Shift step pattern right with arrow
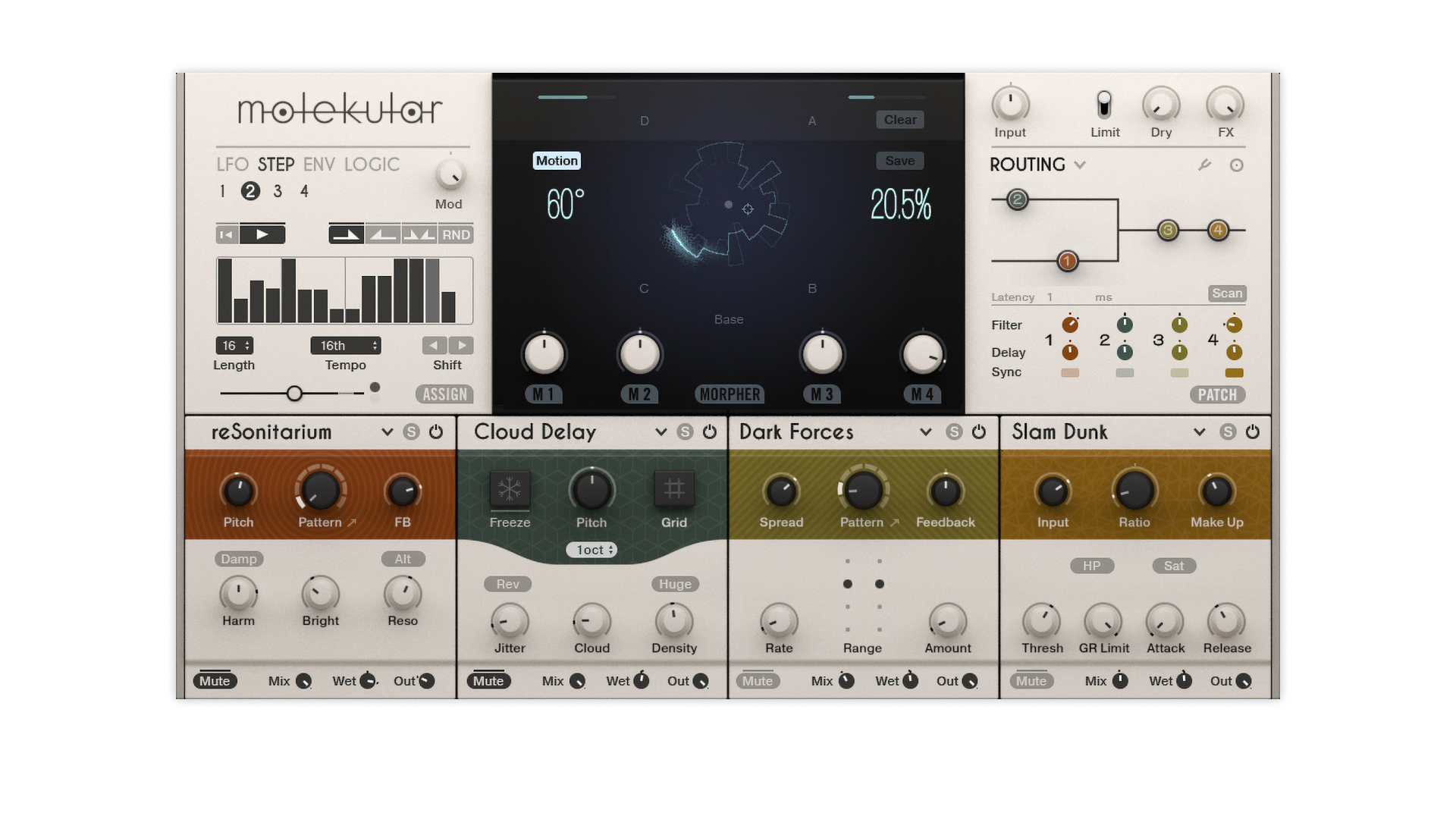 tap(461, 346)
